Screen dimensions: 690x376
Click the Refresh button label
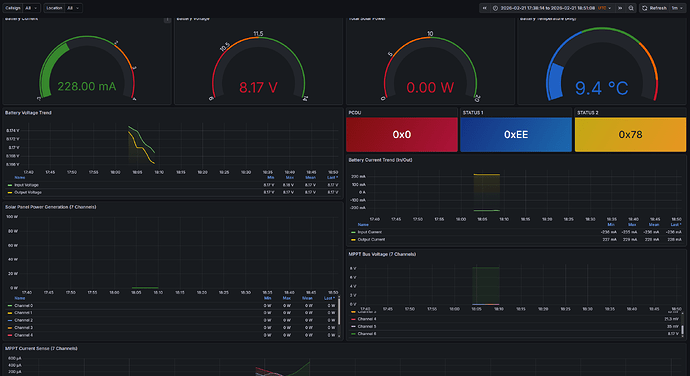(x=658, y=8)
